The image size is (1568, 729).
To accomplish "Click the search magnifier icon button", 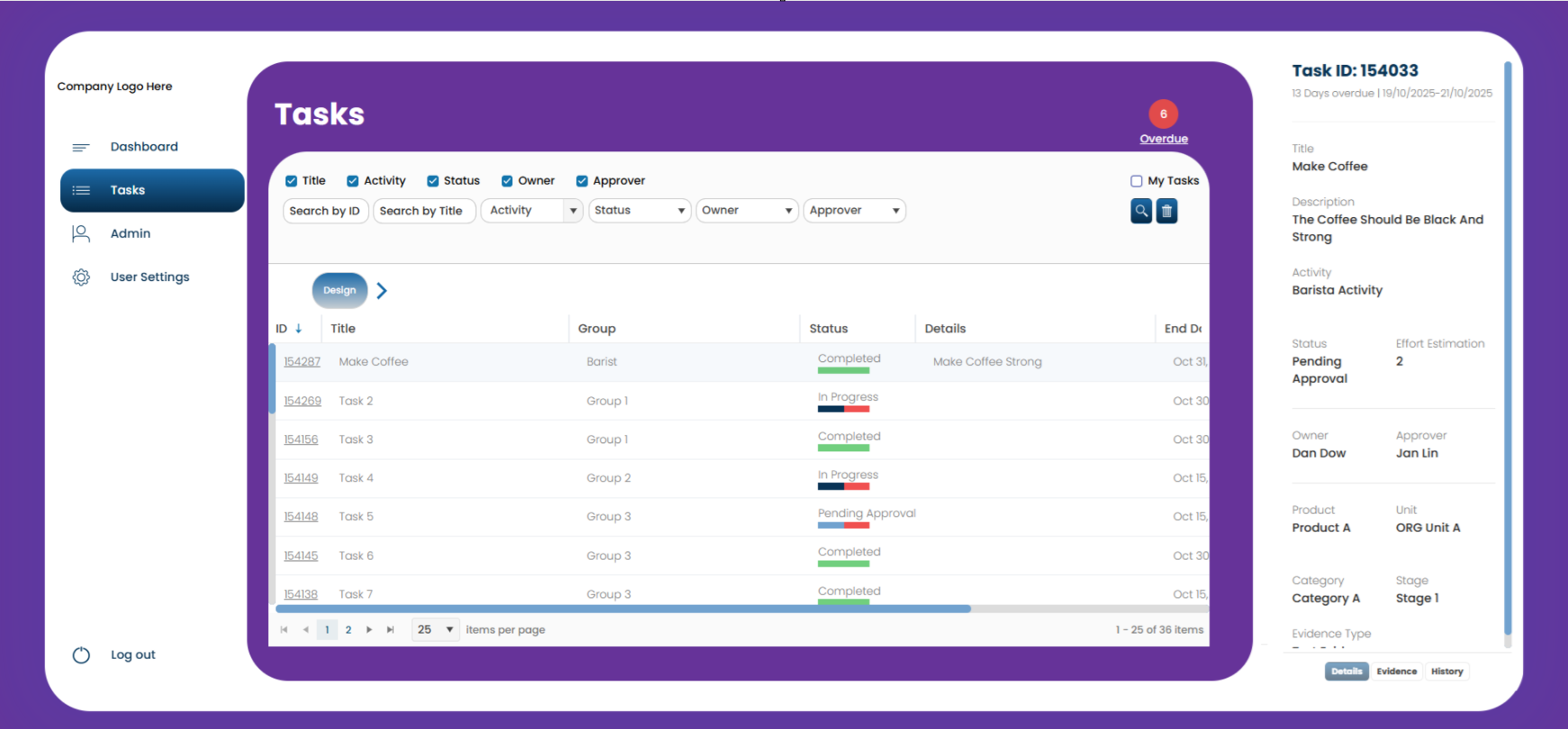I will click(1141, 211).
